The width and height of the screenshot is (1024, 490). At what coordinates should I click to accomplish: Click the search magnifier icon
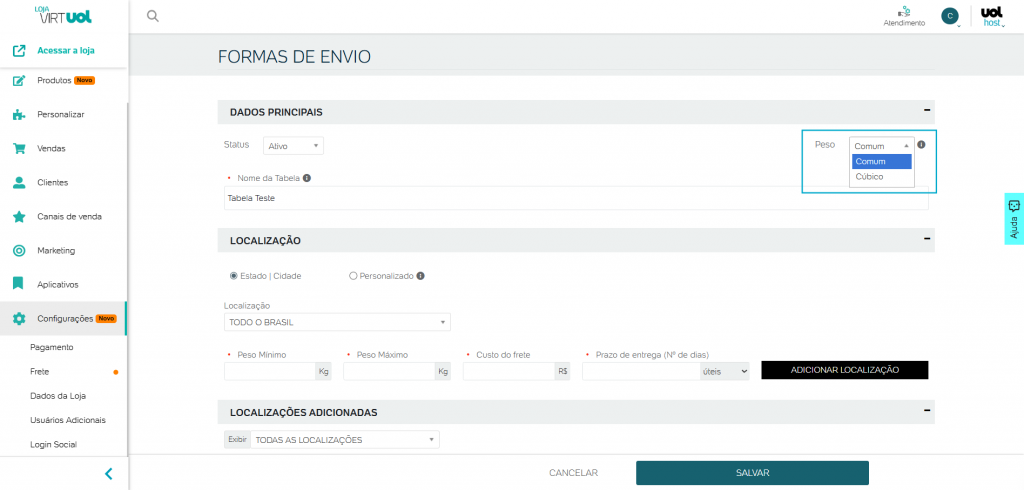coord(152,16)
